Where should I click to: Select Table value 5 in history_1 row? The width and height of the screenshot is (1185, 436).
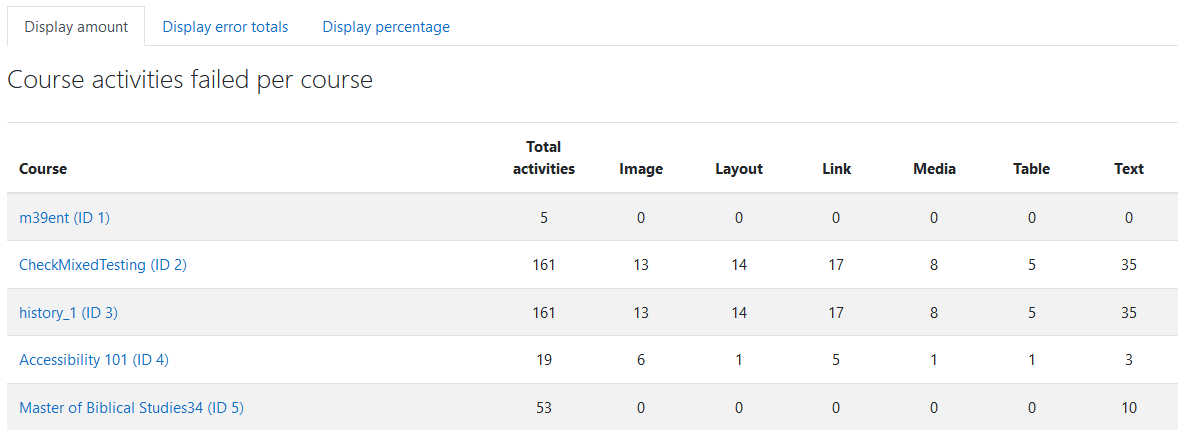[1032, 313]
